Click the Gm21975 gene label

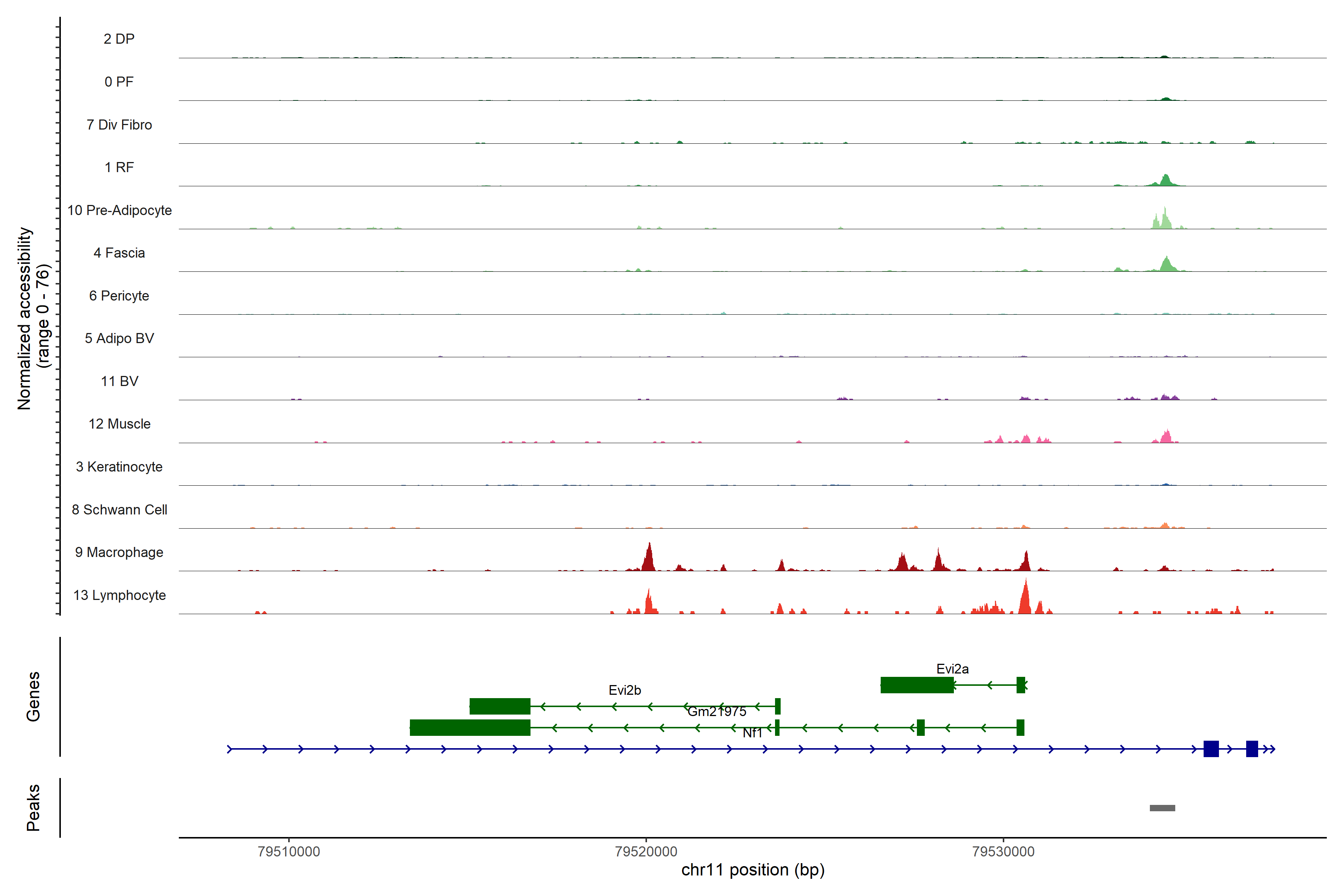pyautogui.click(x=716, y=712)
